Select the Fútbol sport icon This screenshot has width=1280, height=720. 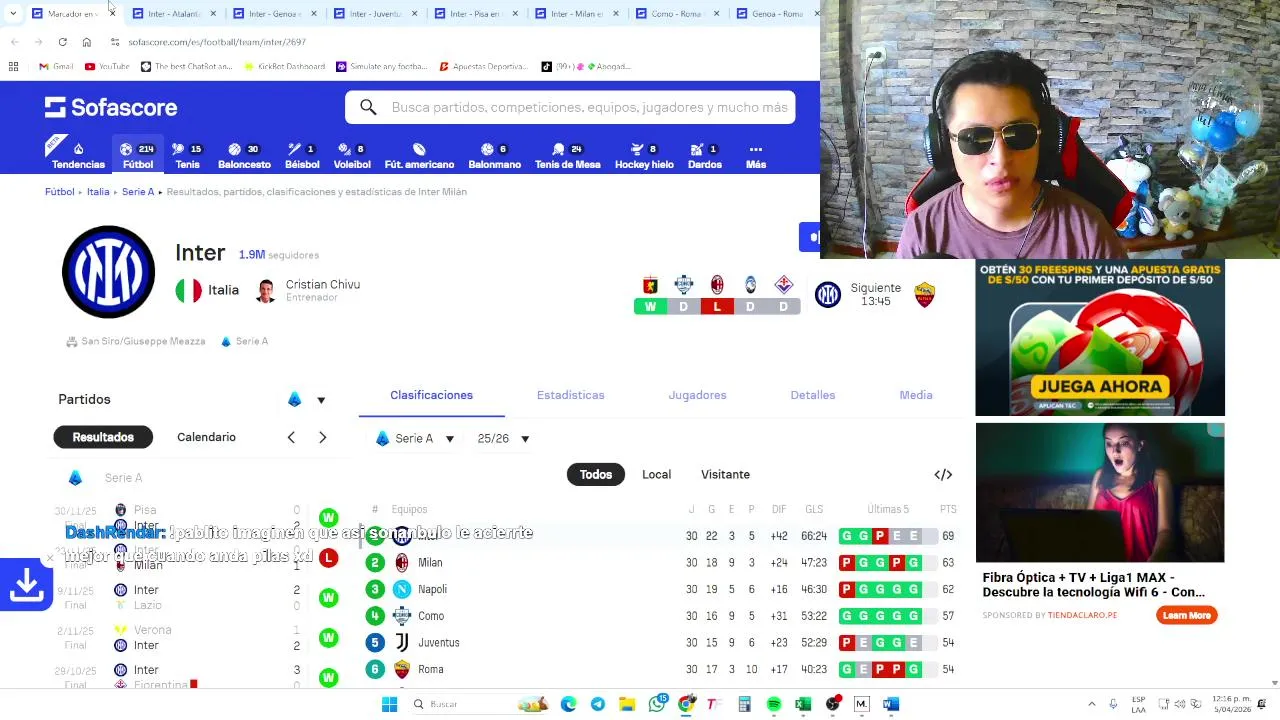138,155
